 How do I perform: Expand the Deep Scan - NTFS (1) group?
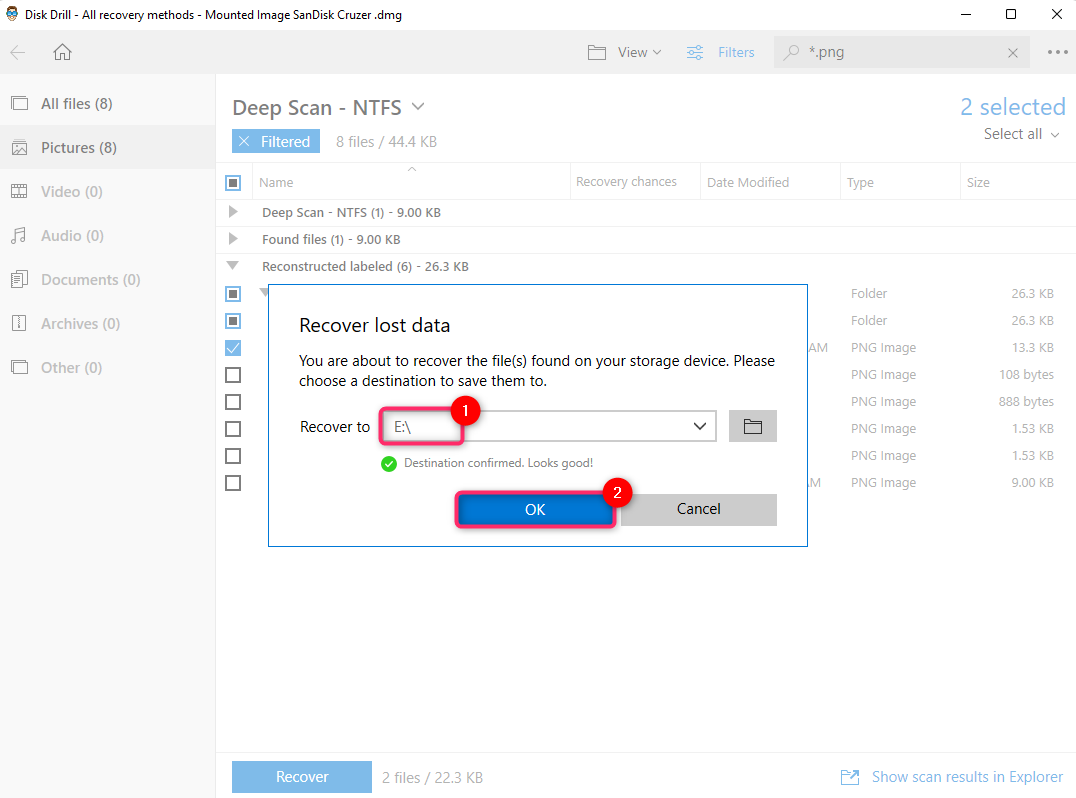[233, 212]
